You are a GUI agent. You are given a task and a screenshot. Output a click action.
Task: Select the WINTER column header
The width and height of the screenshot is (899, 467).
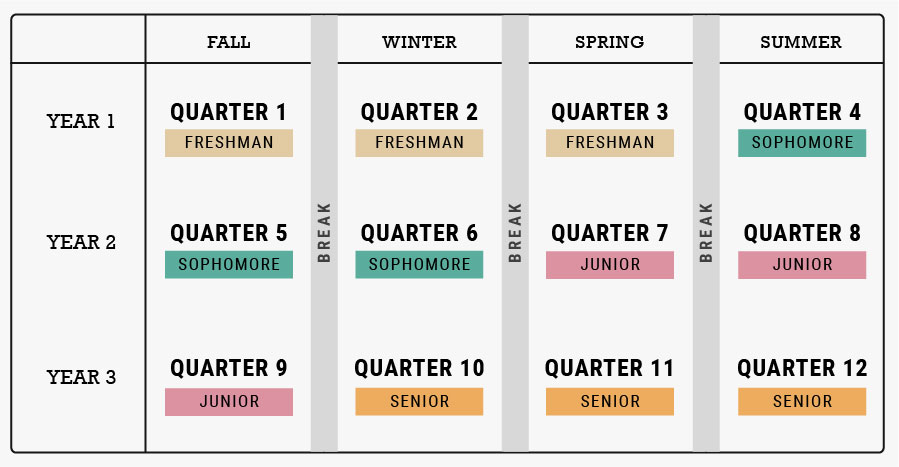coord(419,42)
